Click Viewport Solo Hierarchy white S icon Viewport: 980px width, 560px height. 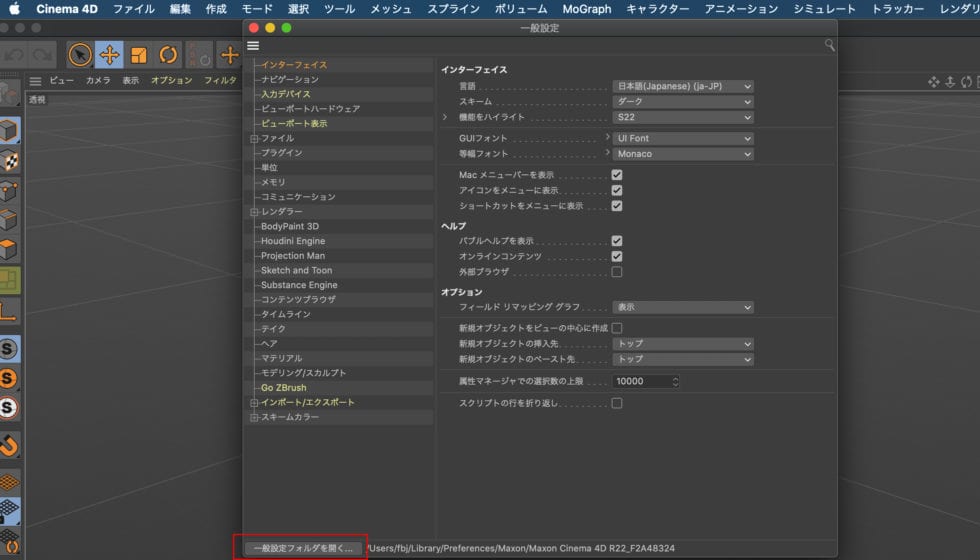9,408
